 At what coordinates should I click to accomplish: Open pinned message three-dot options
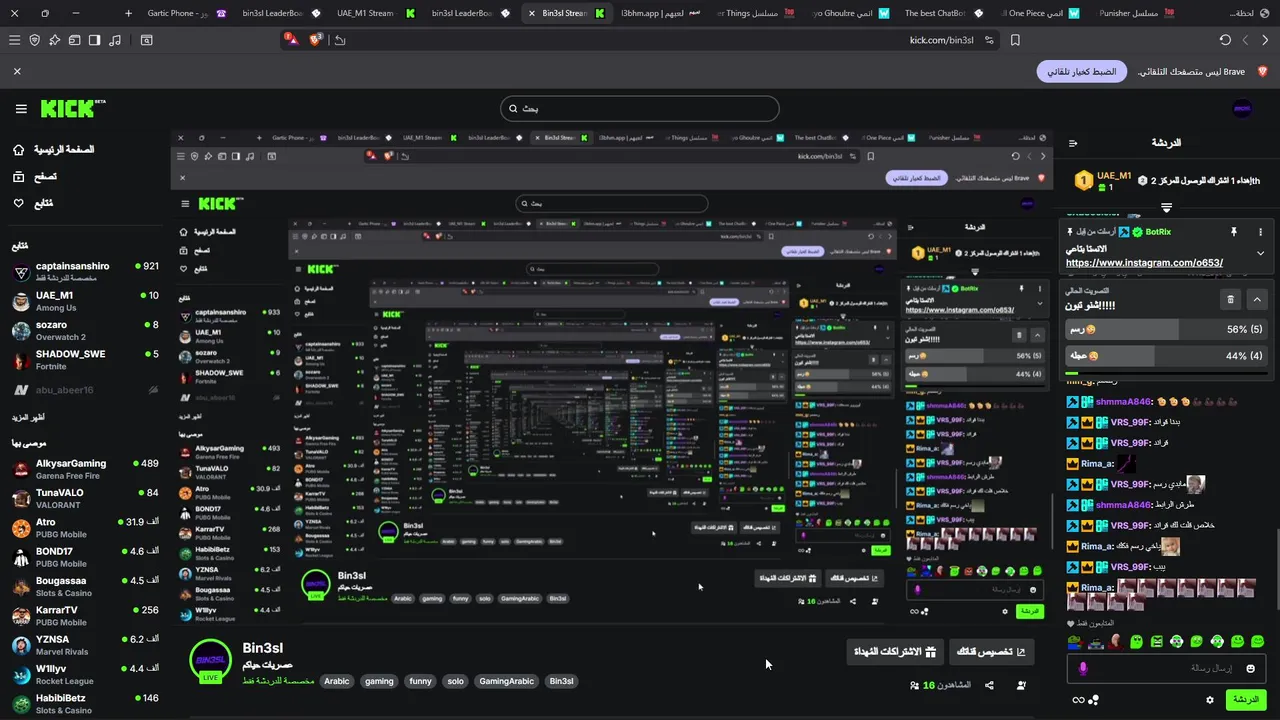[1260, 232]
